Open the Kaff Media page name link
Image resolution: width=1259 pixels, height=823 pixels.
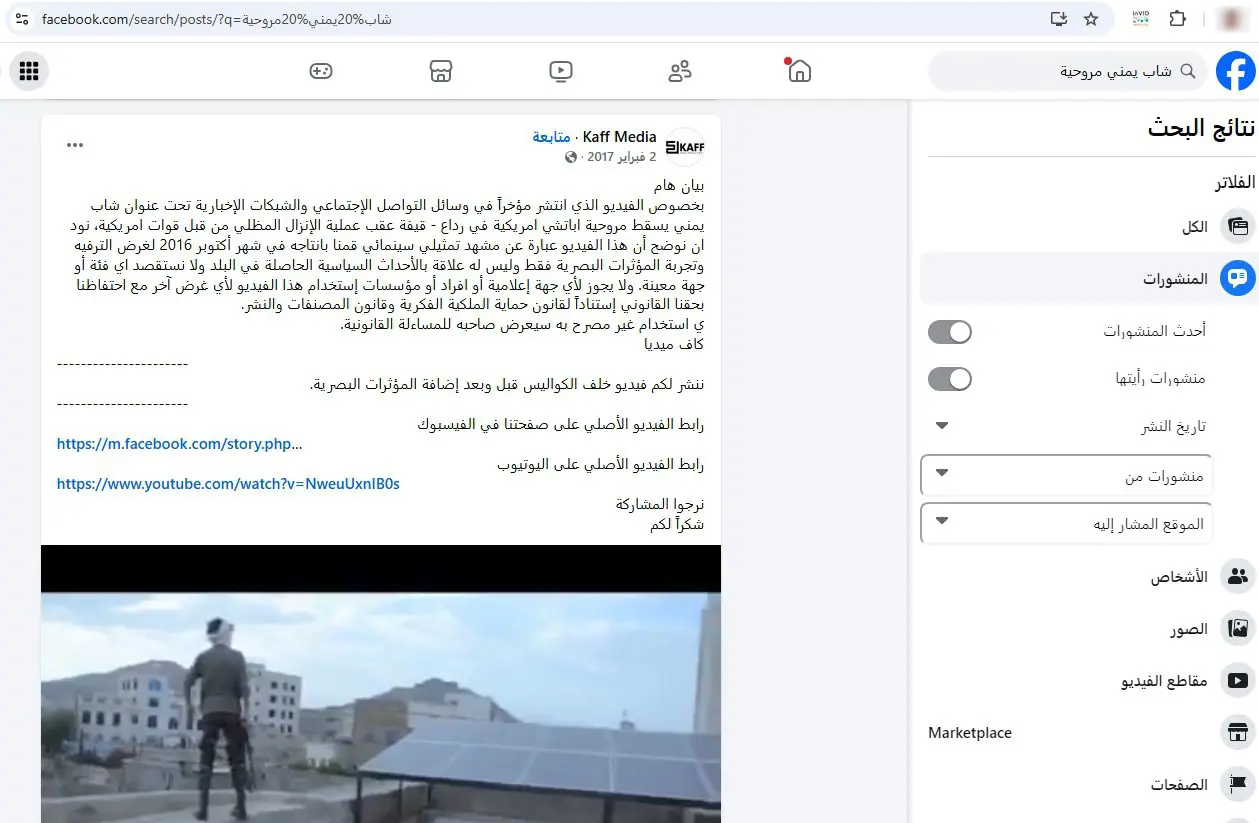[x=620, y=137]
